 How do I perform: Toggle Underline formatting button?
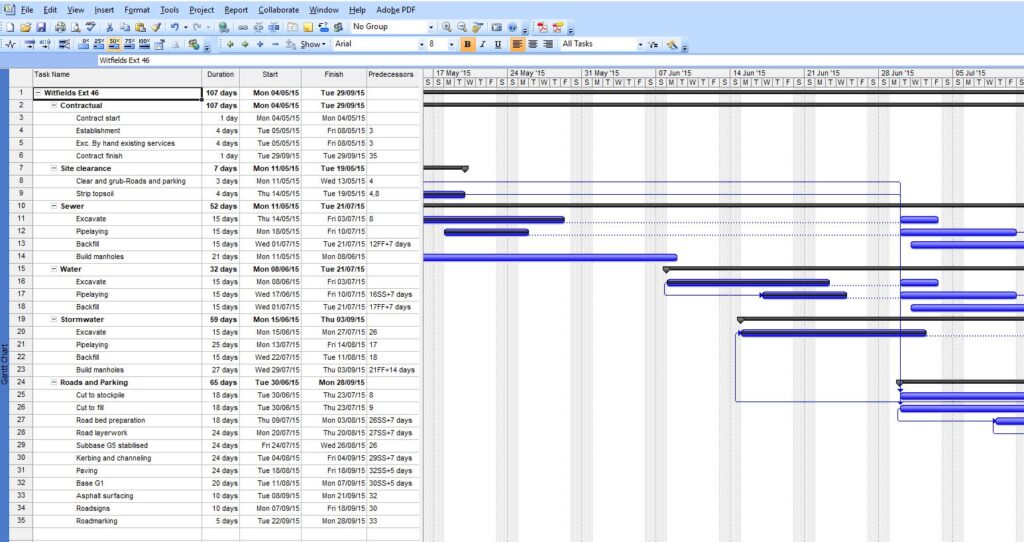[498, 44]
